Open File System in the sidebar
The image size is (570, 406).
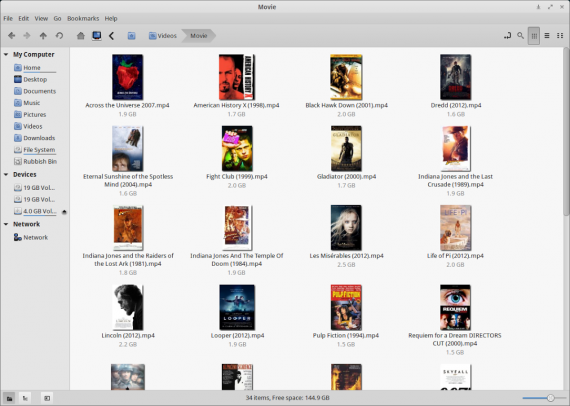coord(35,150)
